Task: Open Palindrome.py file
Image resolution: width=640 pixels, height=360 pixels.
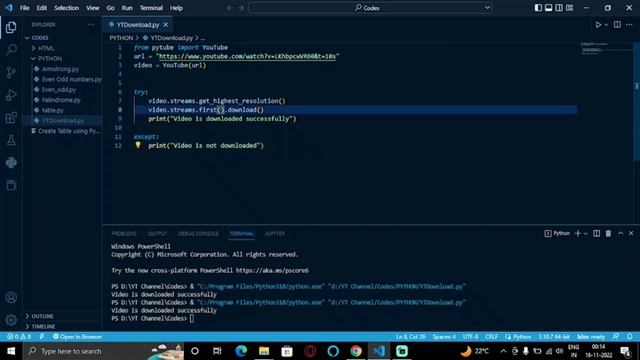Action: pyautogui.click(x=62, y=100)
